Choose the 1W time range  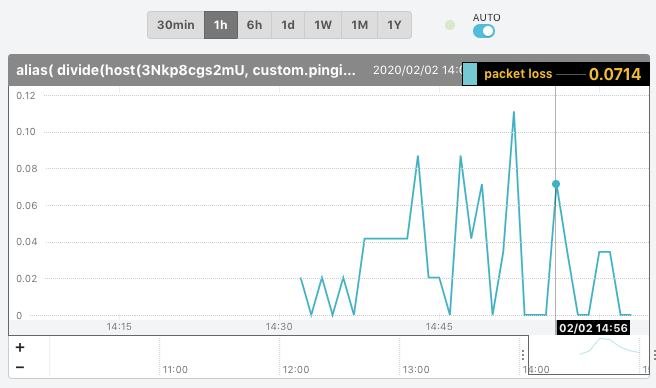(x=323, y=25)
